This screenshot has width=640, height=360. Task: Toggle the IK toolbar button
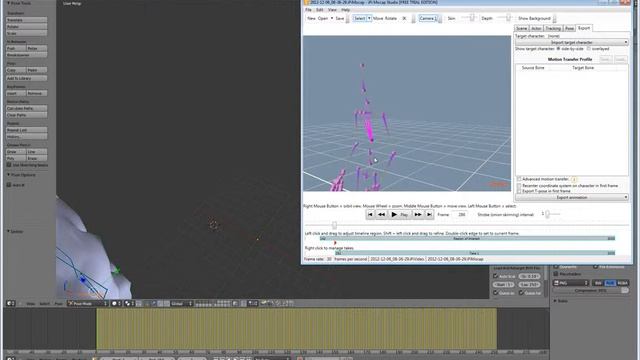(404, 18)
